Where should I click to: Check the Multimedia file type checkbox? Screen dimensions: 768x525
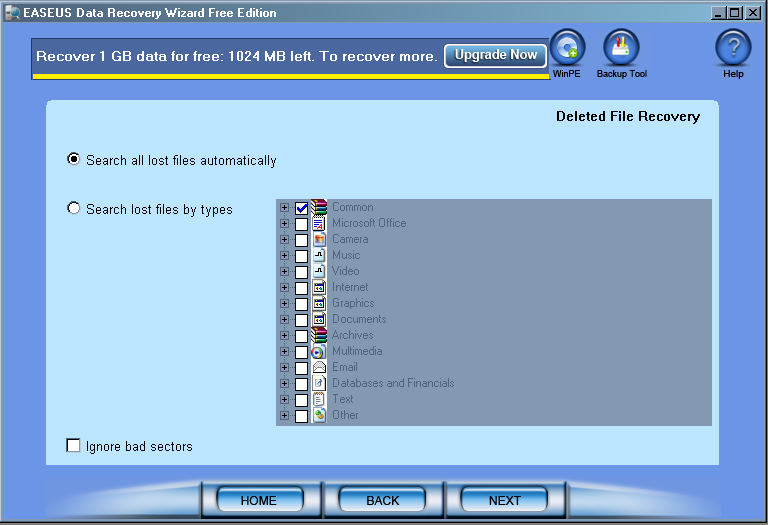point(302,352)
